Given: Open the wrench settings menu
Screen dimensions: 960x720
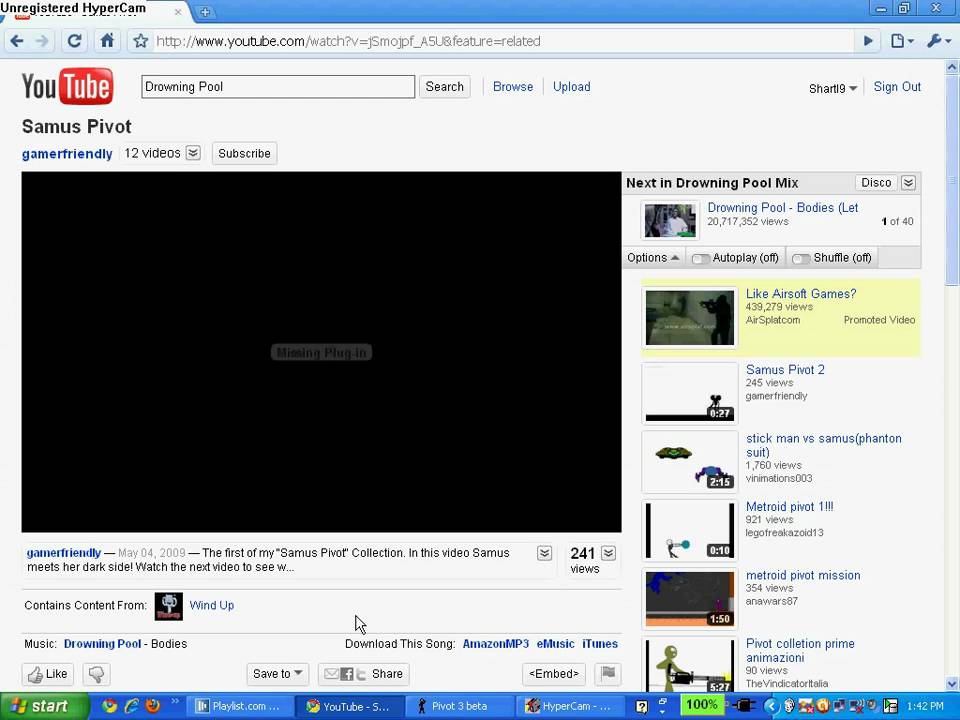Looking at the screenshot, I should point(939,41).
